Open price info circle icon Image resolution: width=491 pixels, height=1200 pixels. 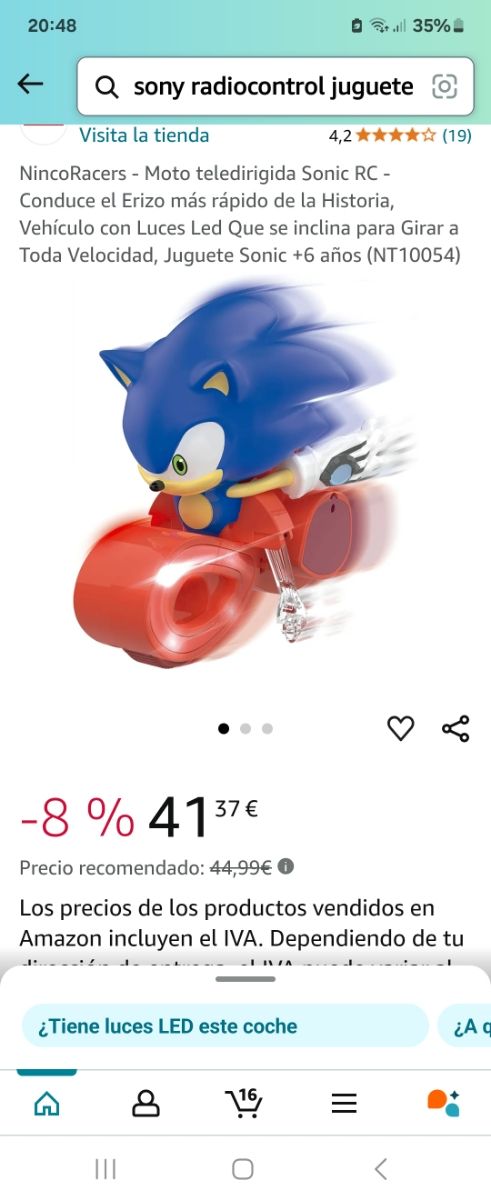coord(286,867)
